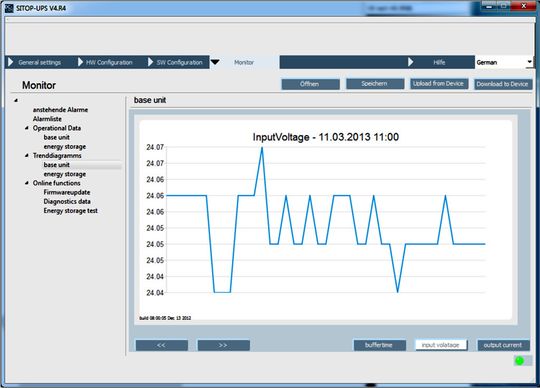This screenshot has width=540, height=388.
Task: Select anstehende Alarme in tree
Action: pyautogui.click(x=60, y=109)
